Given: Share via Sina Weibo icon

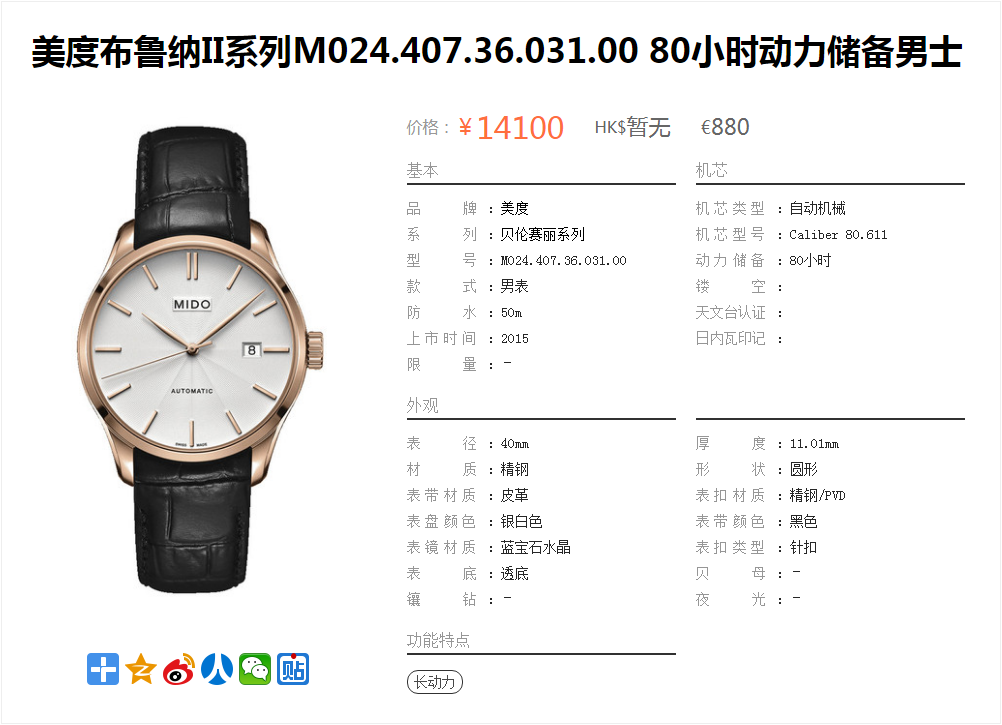Looking at the screenshot, I should [x=179, y=669].
